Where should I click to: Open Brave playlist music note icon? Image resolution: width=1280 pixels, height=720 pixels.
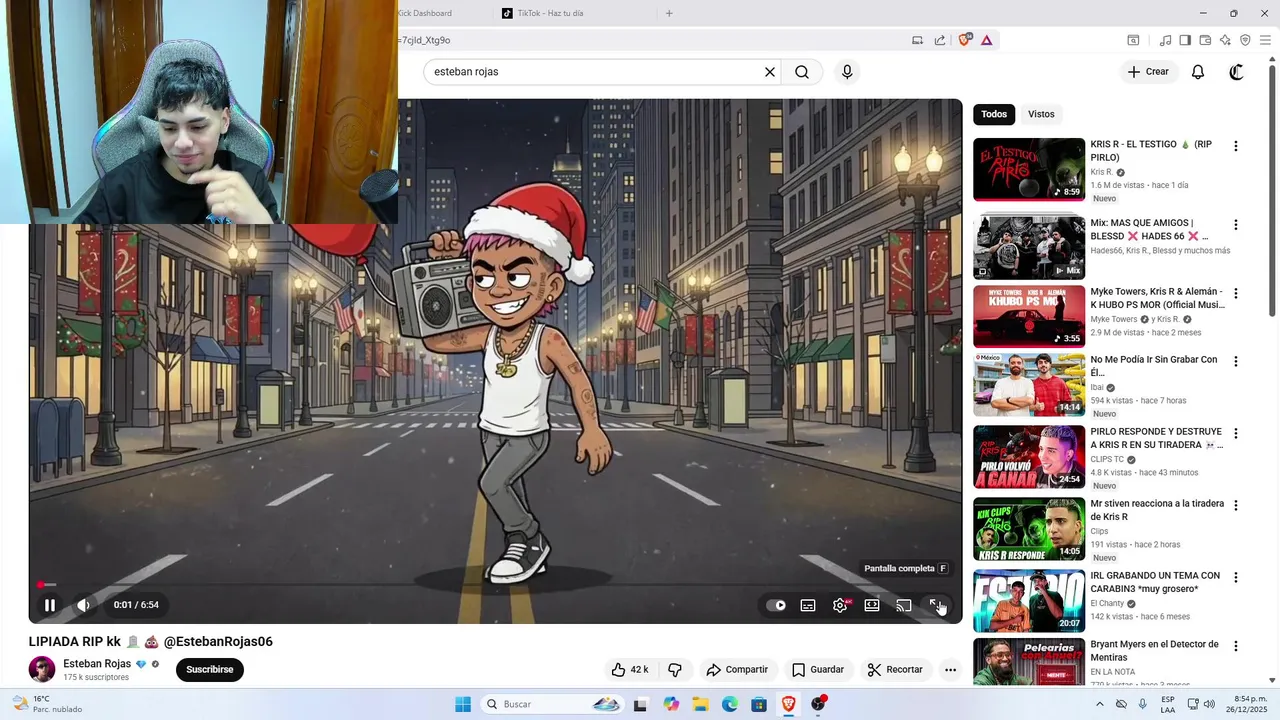point(1165,40)
